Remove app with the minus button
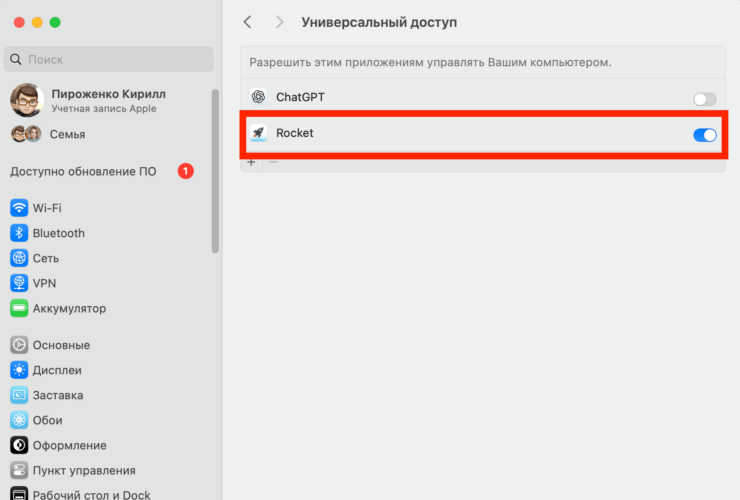740x500 pixels. coord(273,162)
